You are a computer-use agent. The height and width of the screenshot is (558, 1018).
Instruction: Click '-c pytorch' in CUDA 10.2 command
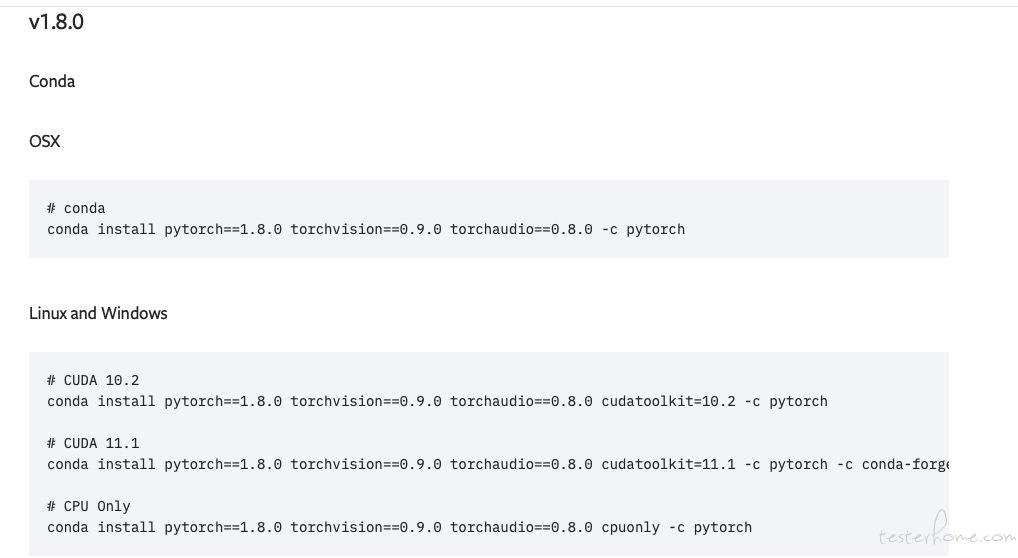pyautogui.click(x=786, y=401)
